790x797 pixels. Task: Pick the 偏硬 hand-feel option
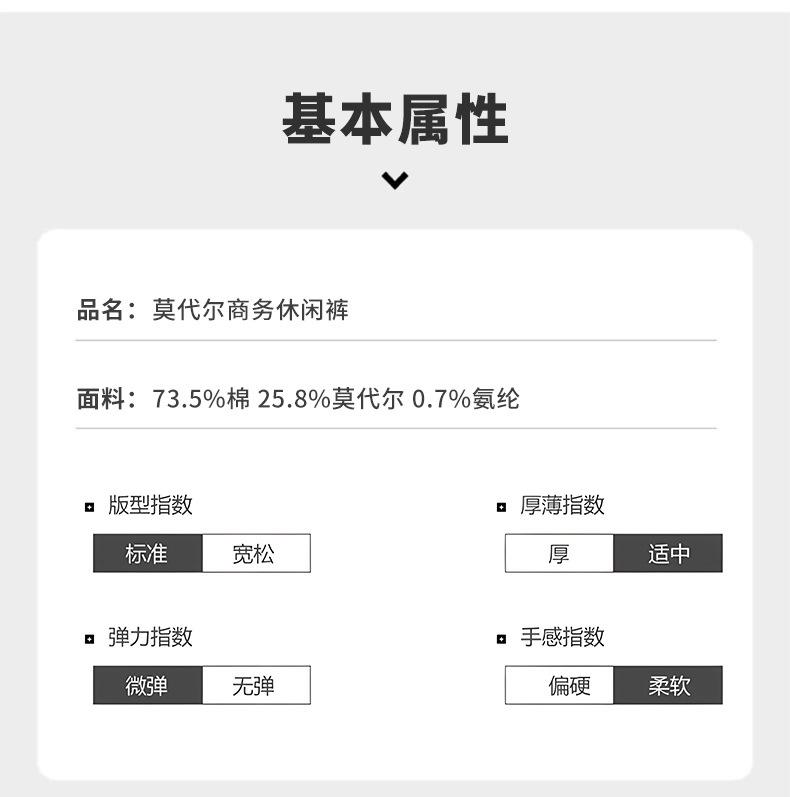click(558, 685)
